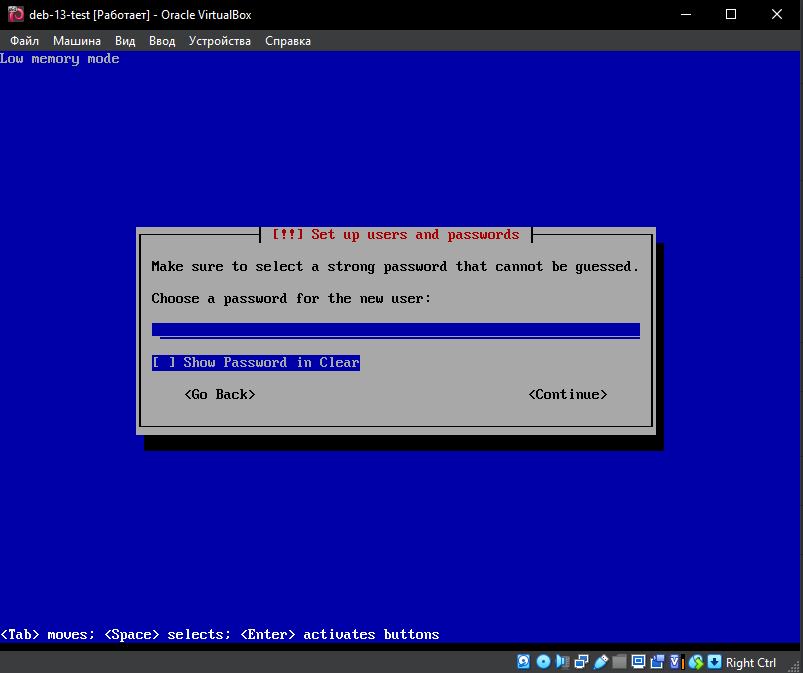Click the display monitor status icon

pyautogui.click(x=638, y=662)
